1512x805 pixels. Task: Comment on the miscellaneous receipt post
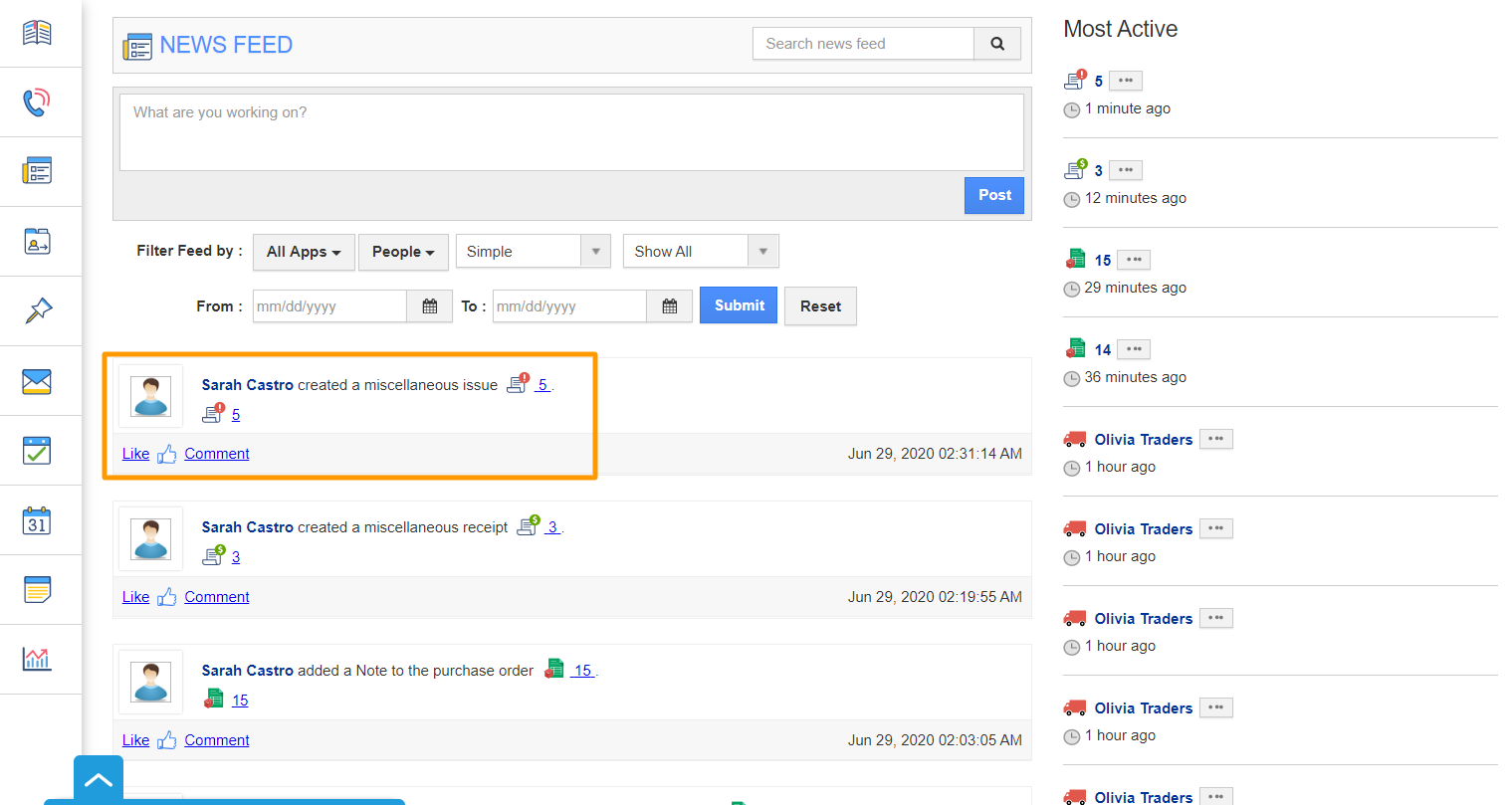[x=217, y=597]
